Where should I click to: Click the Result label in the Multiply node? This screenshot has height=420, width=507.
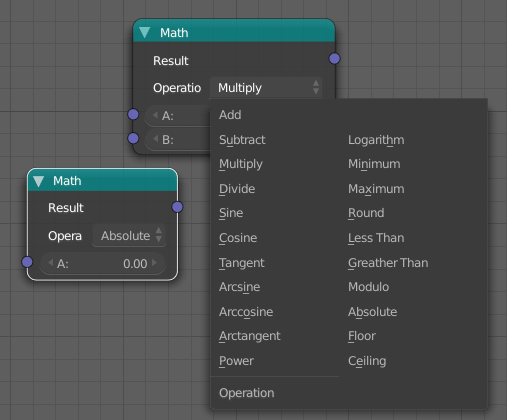coord(171,61)
